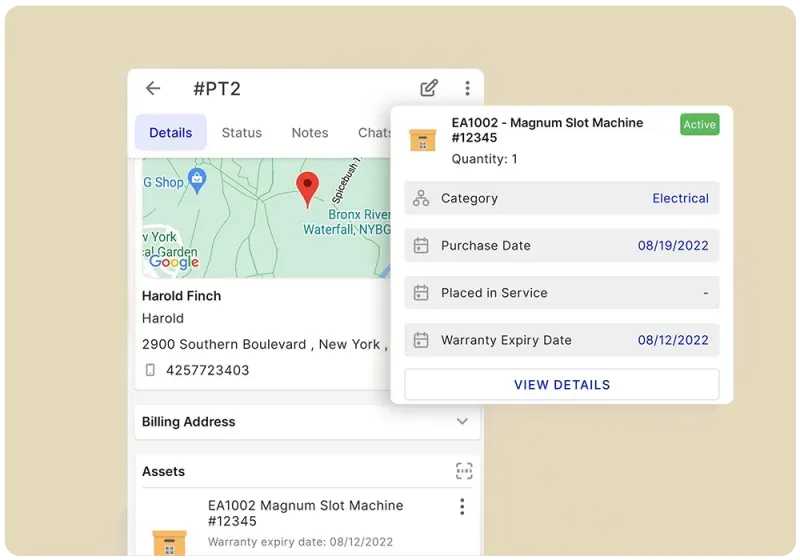Click the purchase date 08/19/2022

pos(673,245)
